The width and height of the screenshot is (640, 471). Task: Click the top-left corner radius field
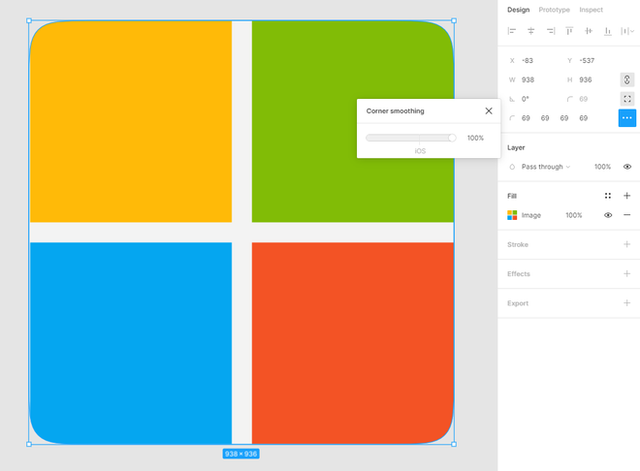coord(526,118)
